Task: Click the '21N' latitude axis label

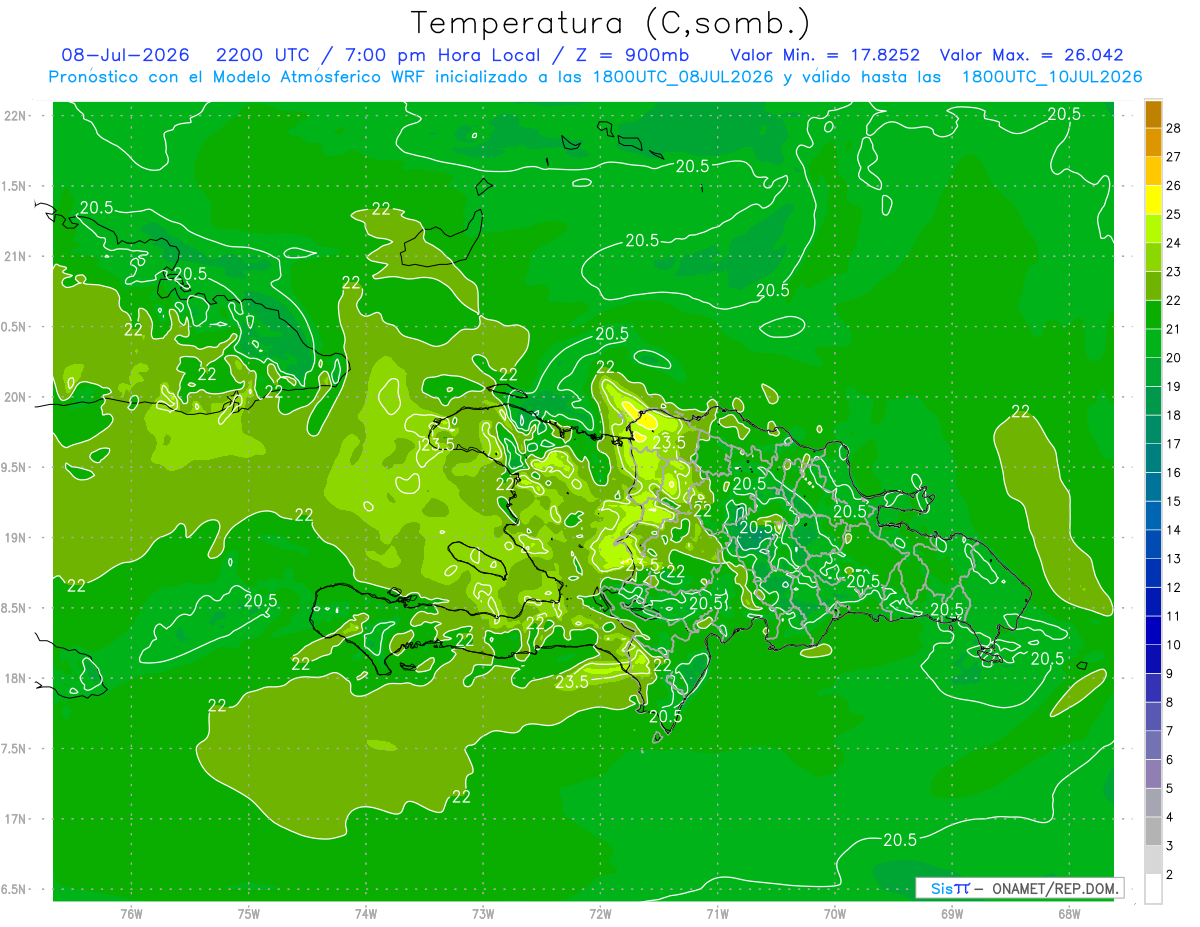Action: pos(16,257)
